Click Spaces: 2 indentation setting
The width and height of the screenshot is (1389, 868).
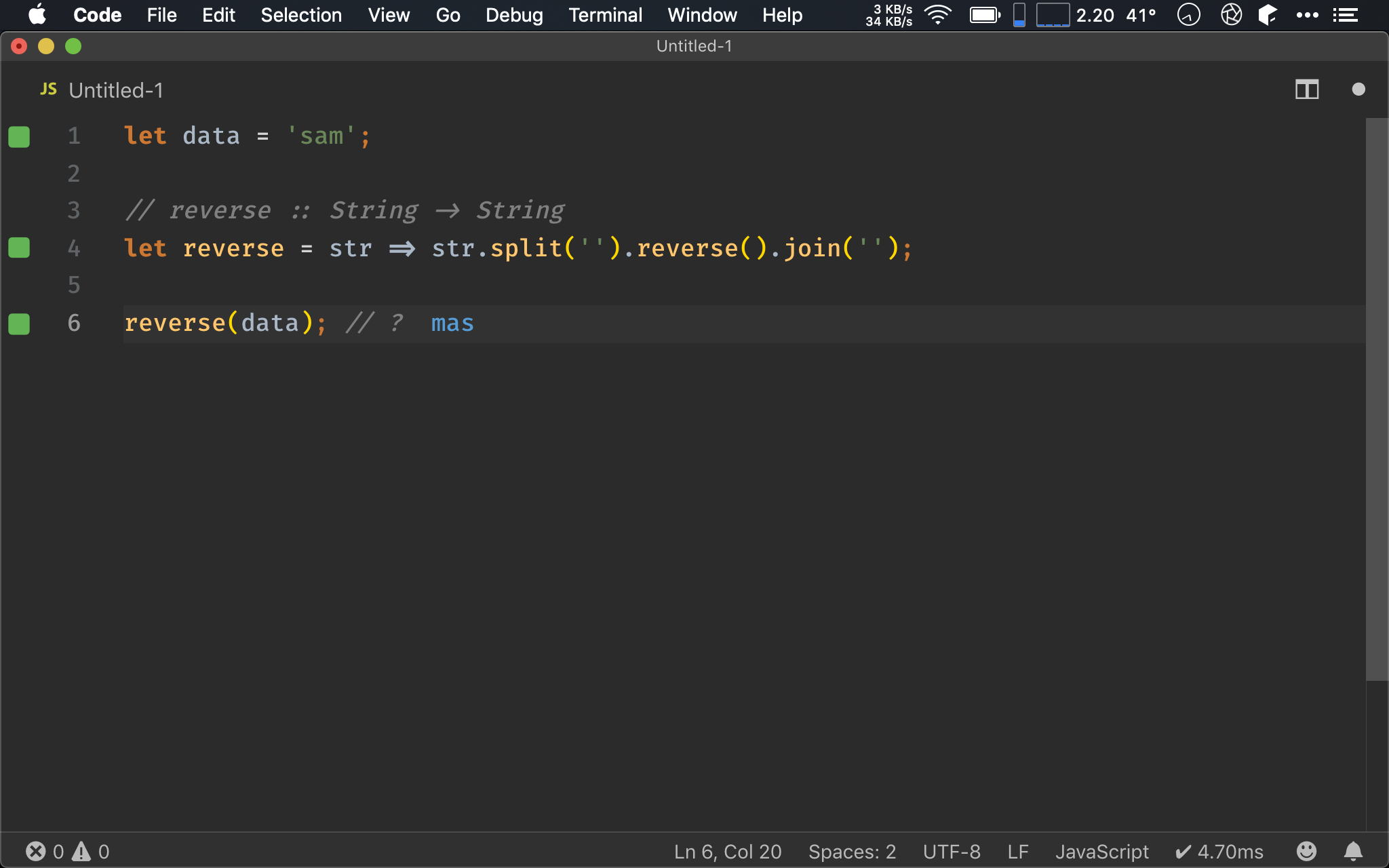[x=852, y=852]
